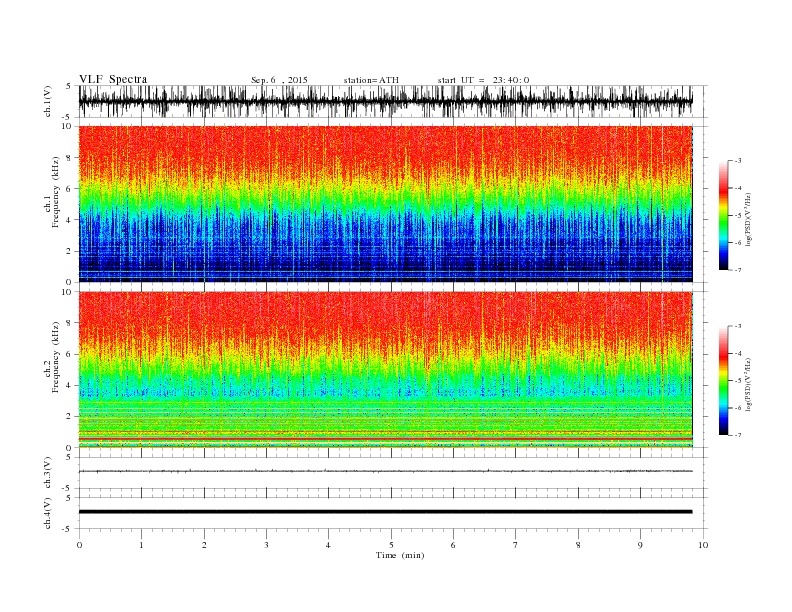The height and width of the screenshot is (612, 792).
Task: Click the "station=ATH" header label
Action: click(x=371, y=80)
